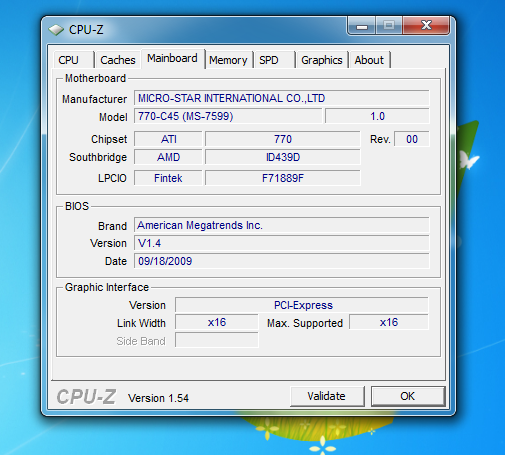The width and height of the screenshot is (505, 455).
Task: Close the CPU-Z window
Action: tap(426, 26)
